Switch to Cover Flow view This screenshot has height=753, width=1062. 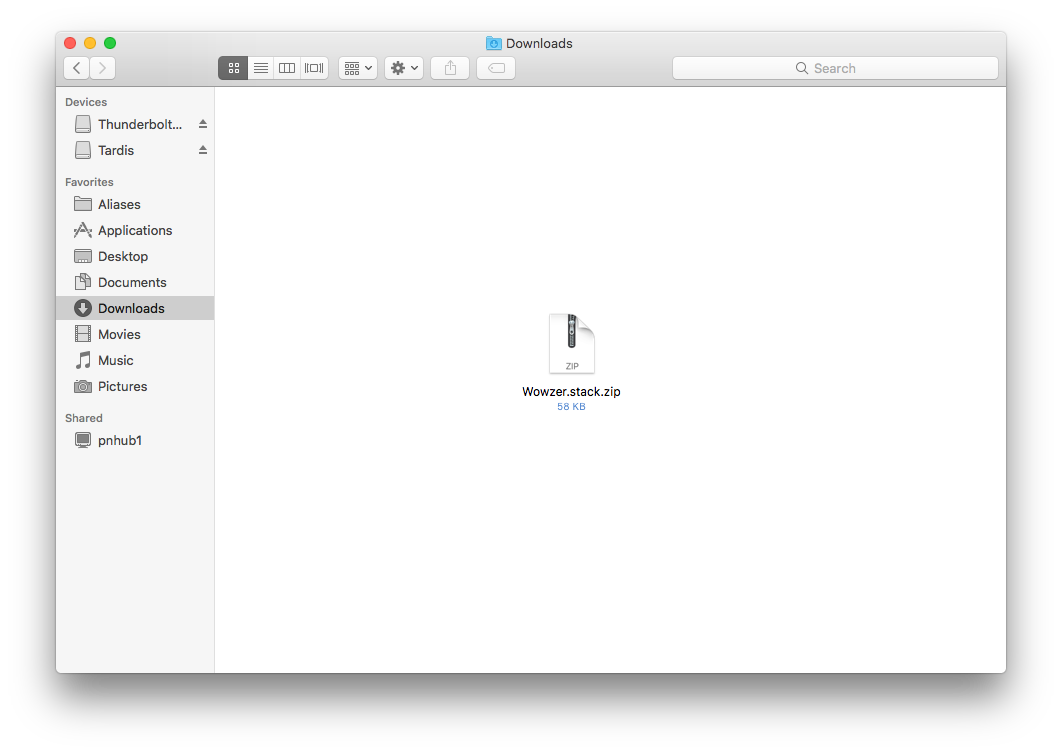coord(314,68)
